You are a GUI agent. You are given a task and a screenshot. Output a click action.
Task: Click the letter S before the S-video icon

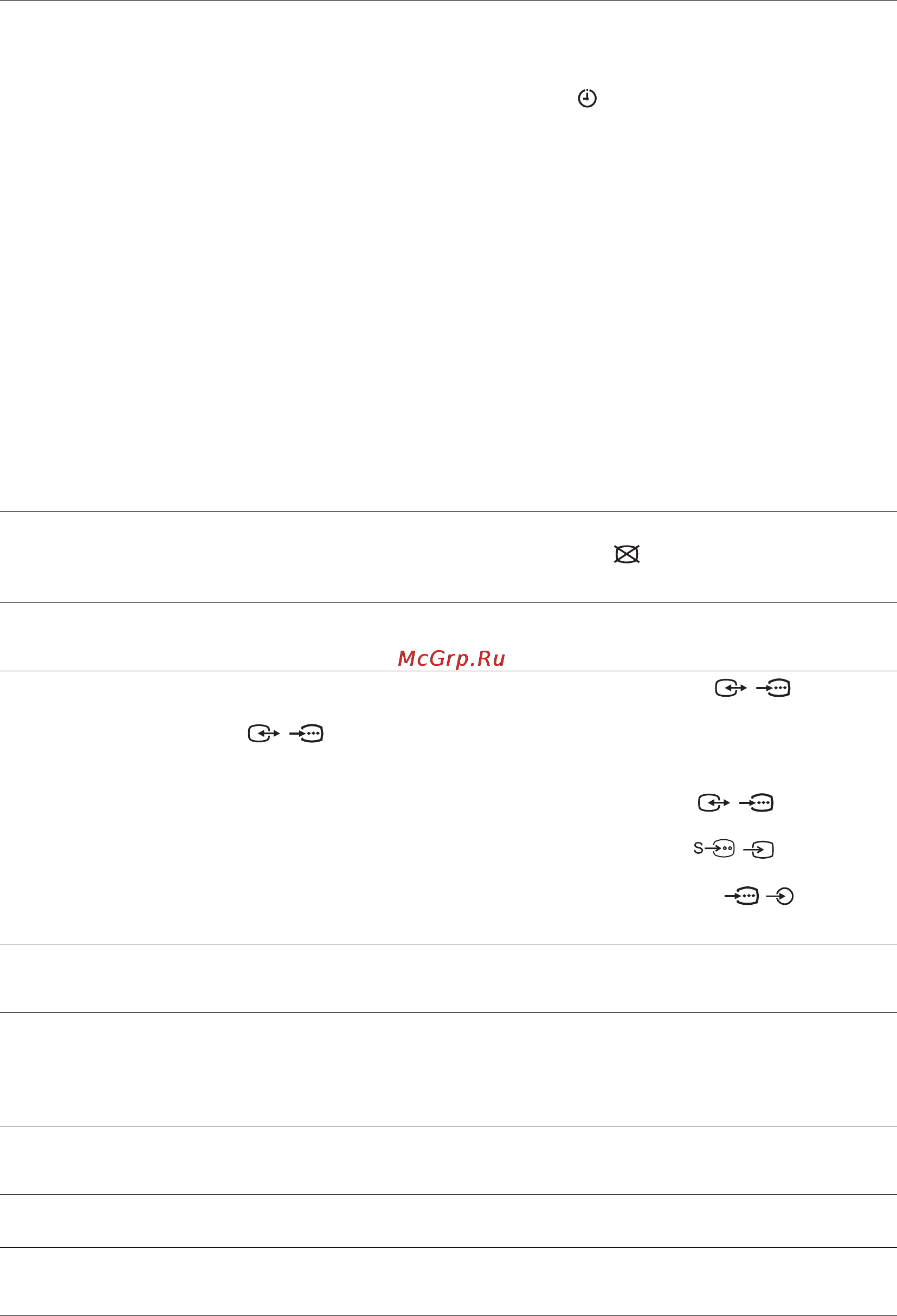pos(698,848)
